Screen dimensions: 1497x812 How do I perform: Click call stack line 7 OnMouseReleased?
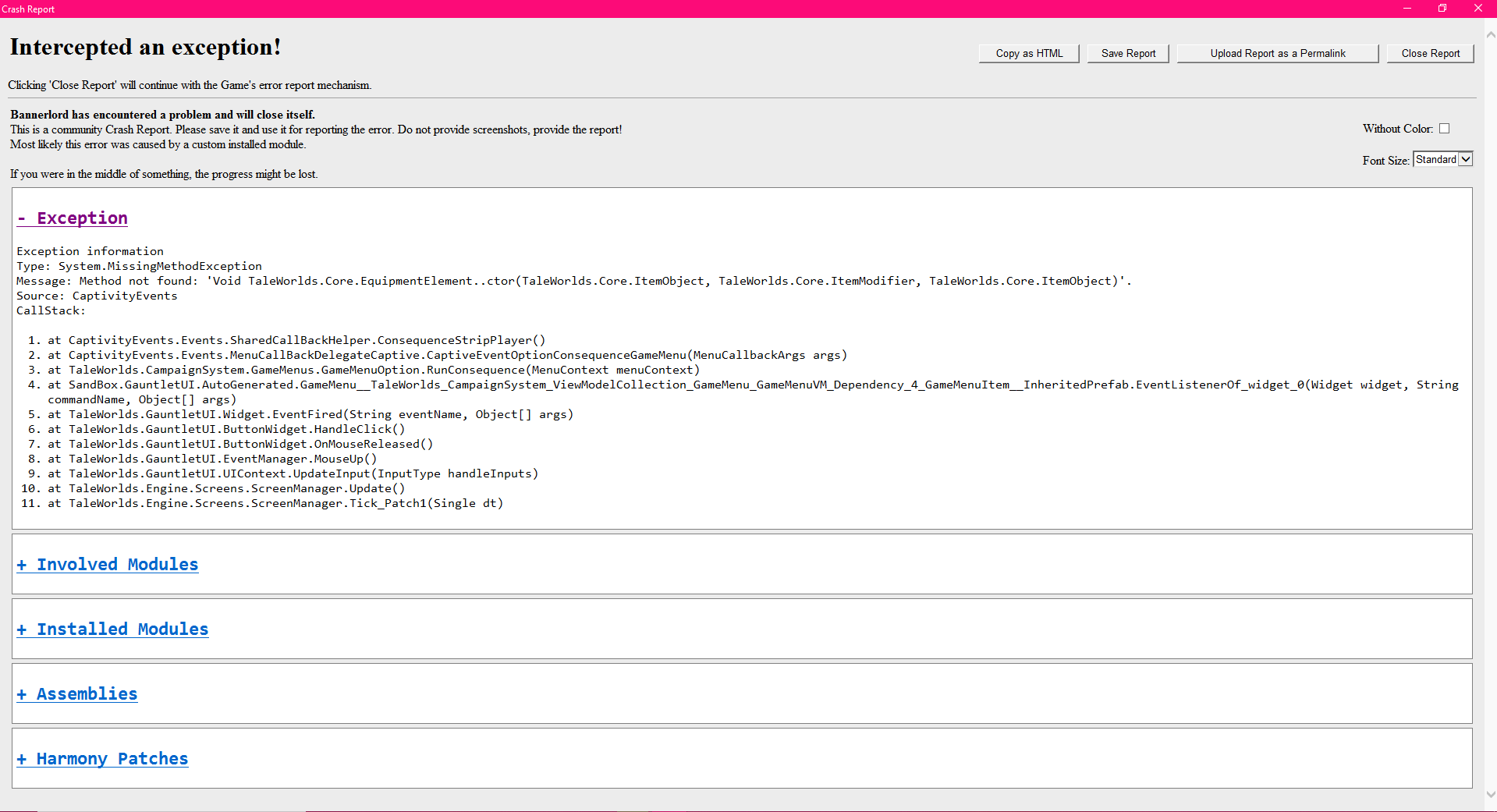pyautogui.click(x=240, y=444)
